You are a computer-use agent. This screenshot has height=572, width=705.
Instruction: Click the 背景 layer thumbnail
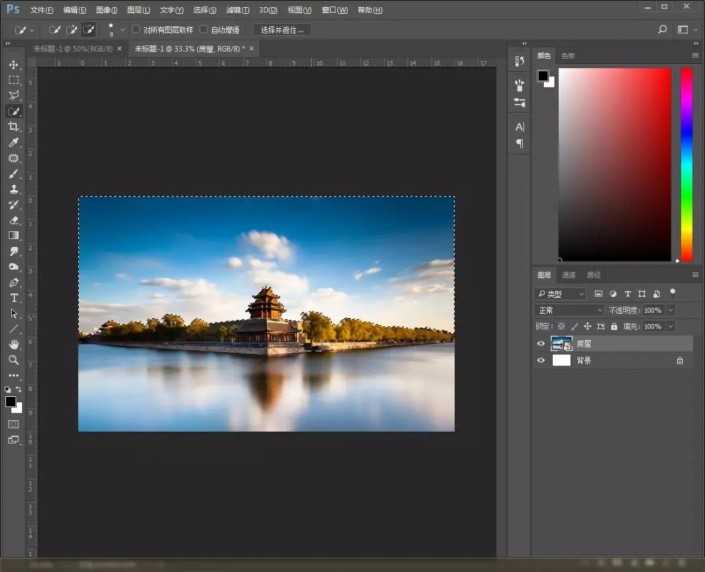[x=561, y=360]
